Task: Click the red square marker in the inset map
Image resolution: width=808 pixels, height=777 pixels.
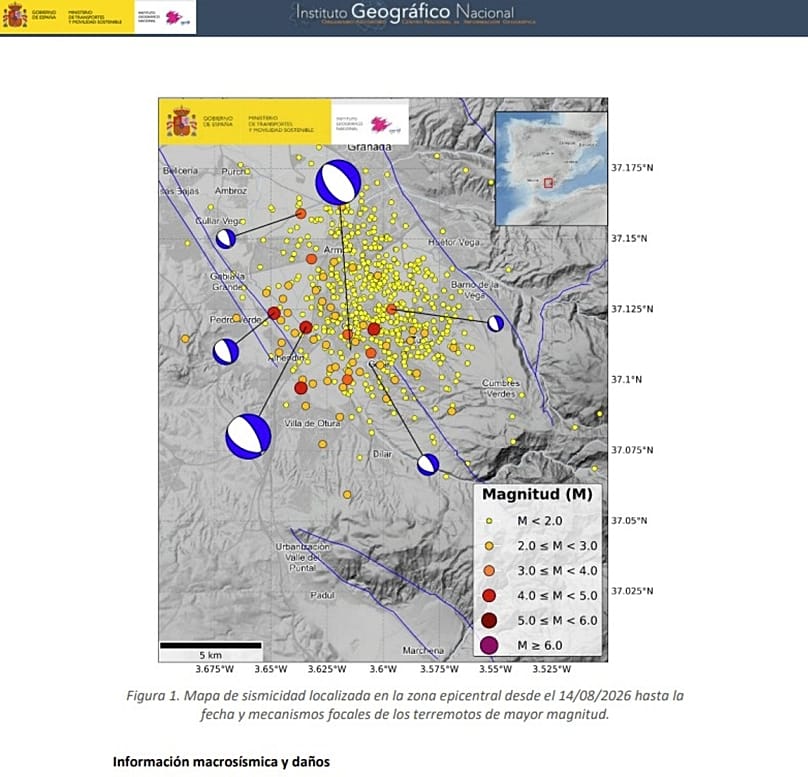Action: [x=548, y=182]
